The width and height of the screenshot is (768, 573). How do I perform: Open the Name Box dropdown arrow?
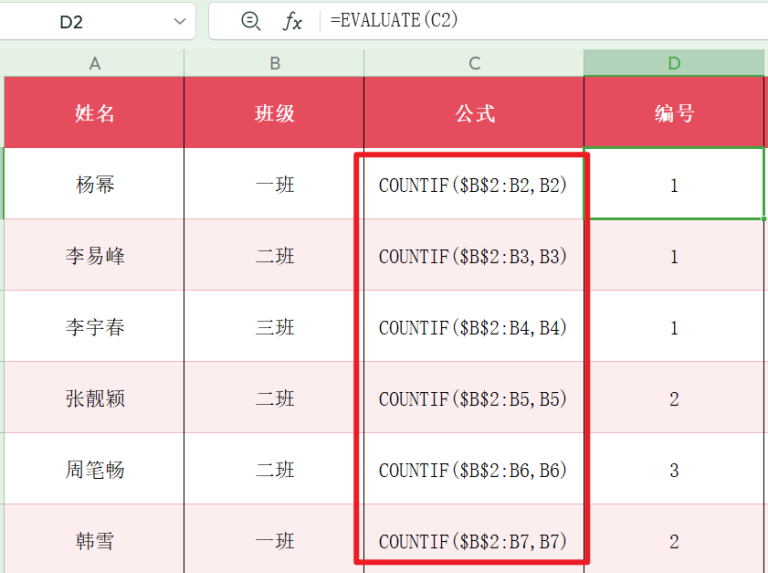(180, 21)
